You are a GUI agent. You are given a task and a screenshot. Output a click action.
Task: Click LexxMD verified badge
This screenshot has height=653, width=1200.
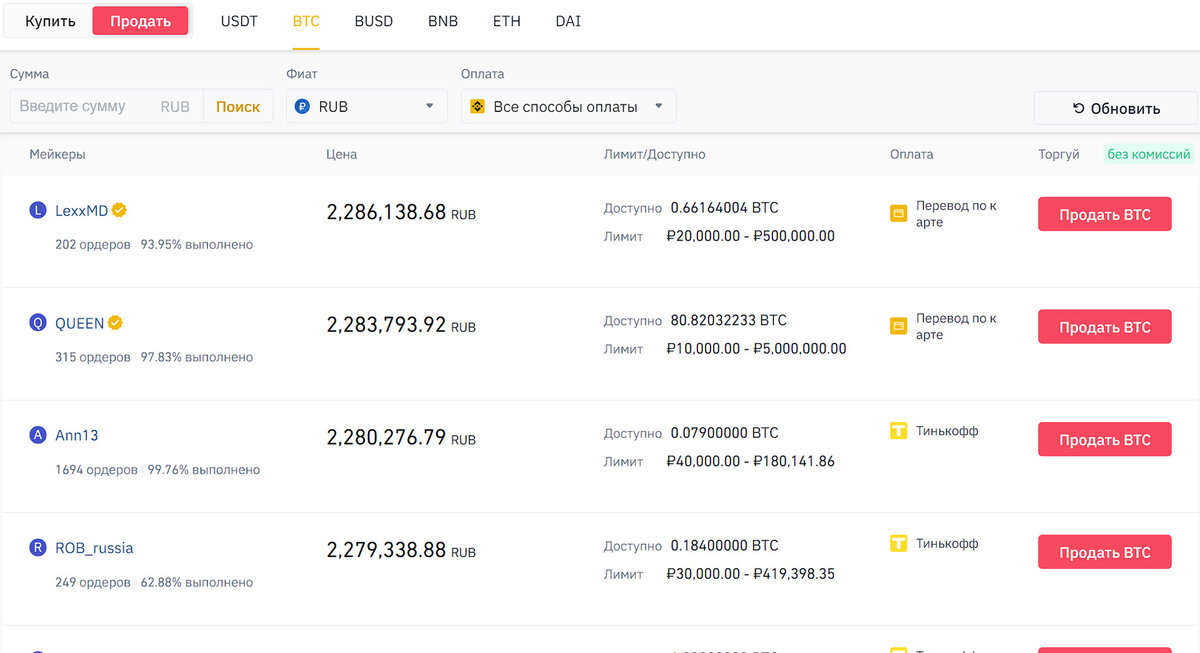pos(119,211)
